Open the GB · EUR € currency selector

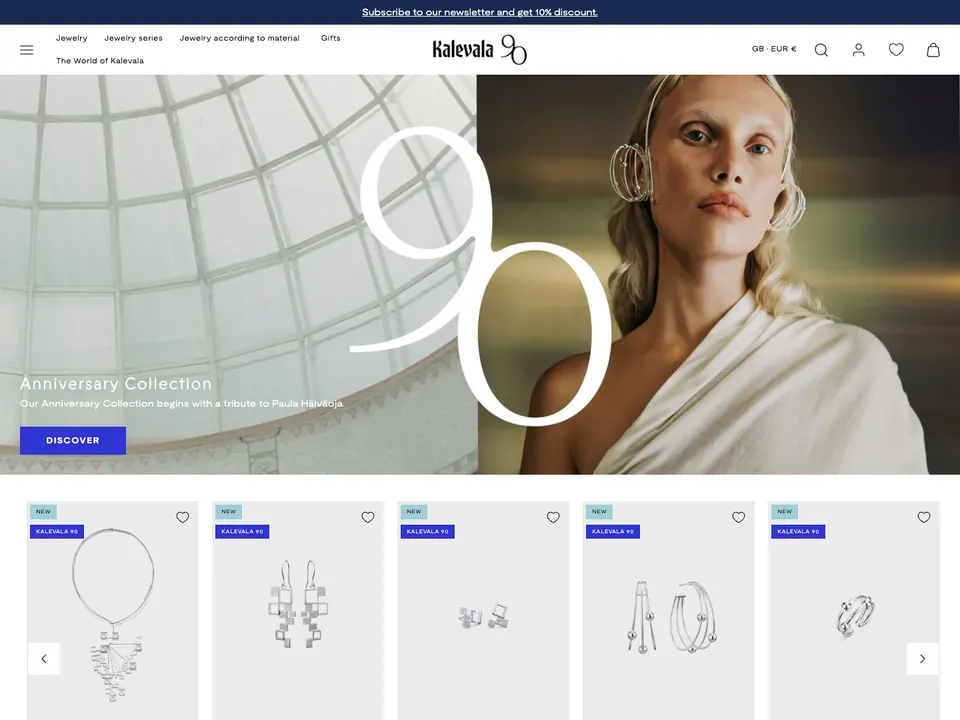(x=774, y=49)
